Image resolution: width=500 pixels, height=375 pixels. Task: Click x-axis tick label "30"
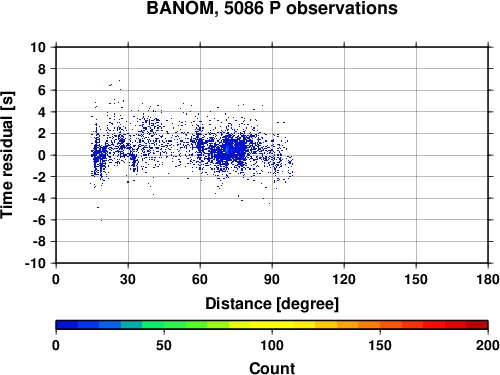[x=128, y=279]
